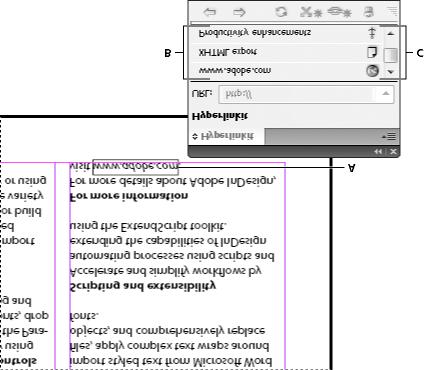Click the line 'extending the capabilities of InDesign'
The width and height of the screenshot is (424, 370).
168,241
